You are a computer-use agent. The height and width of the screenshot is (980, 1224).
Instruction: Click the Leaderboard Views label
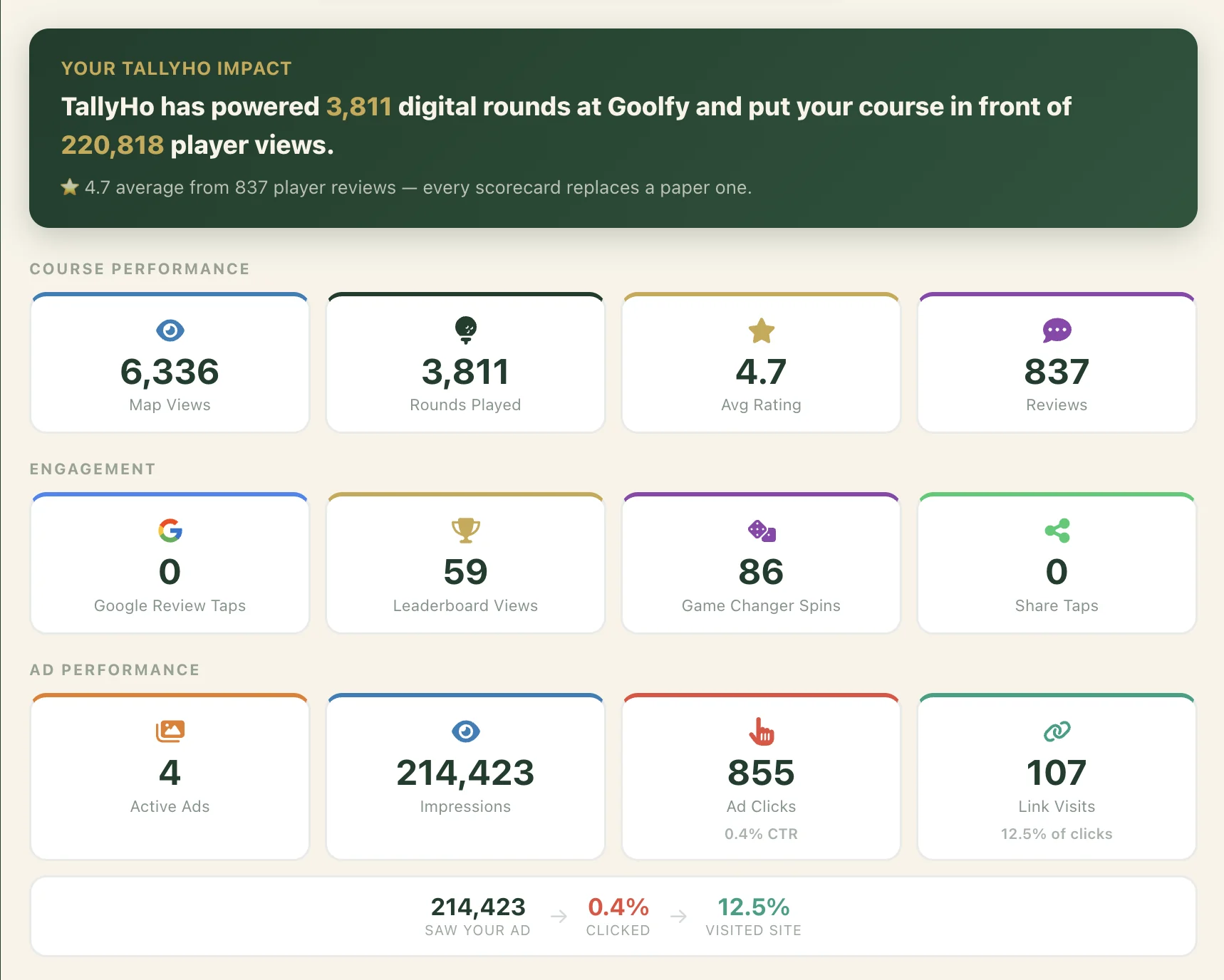tap(465, 606)
